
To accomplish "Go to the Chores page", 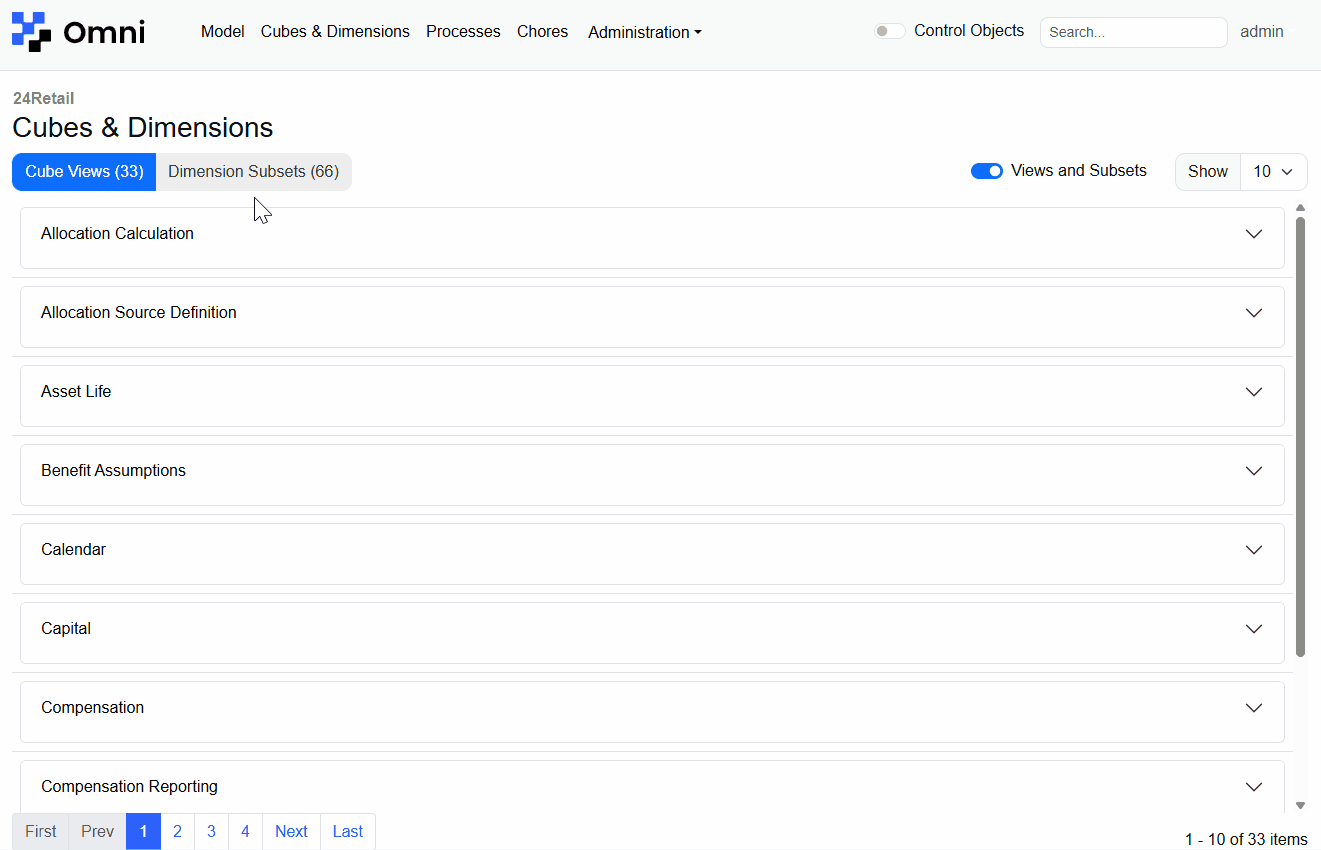I will (x=542, y=32).
